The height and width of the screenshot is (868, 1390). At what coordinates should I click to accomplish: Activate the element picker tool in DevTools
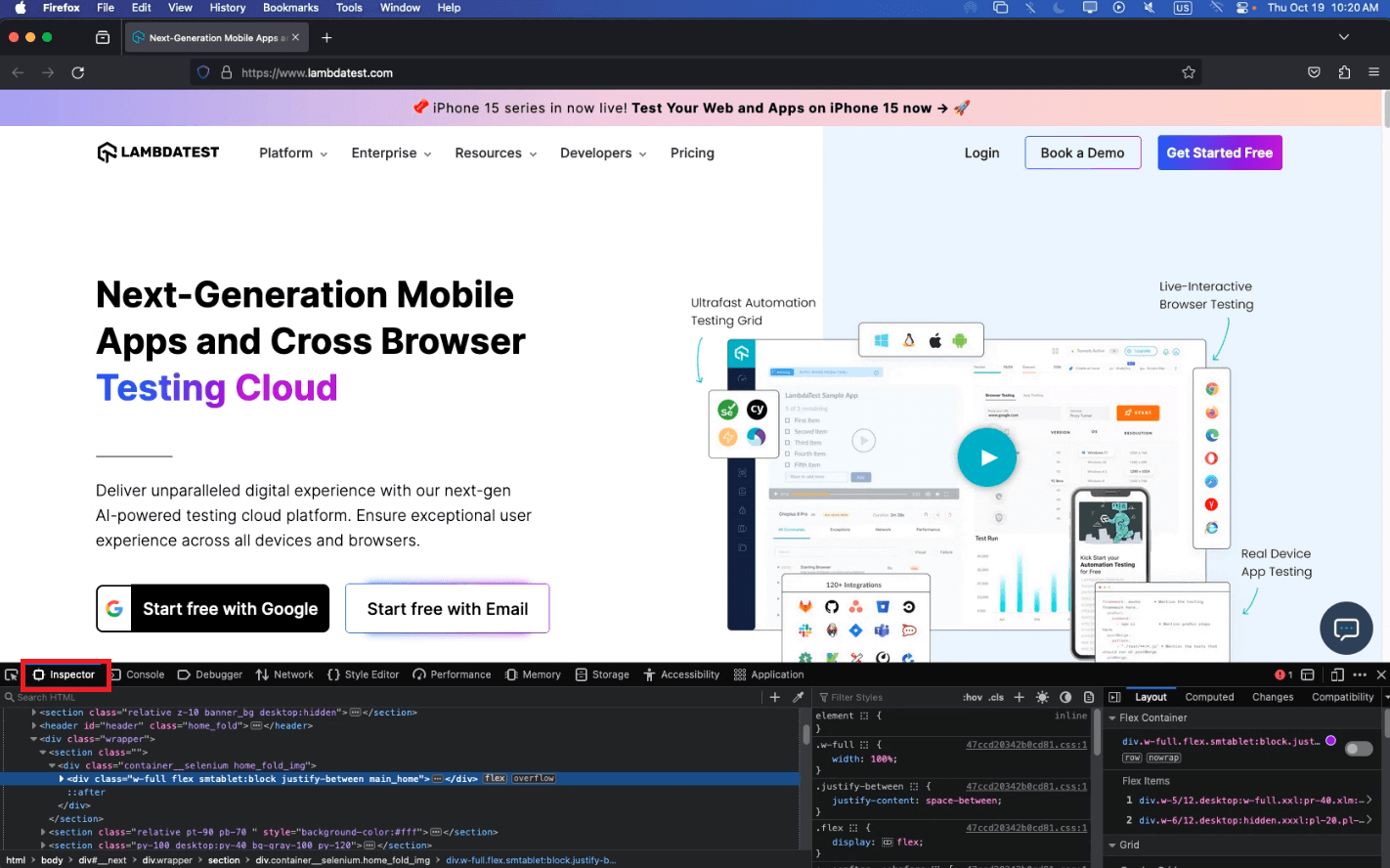[x=12, y=674]
